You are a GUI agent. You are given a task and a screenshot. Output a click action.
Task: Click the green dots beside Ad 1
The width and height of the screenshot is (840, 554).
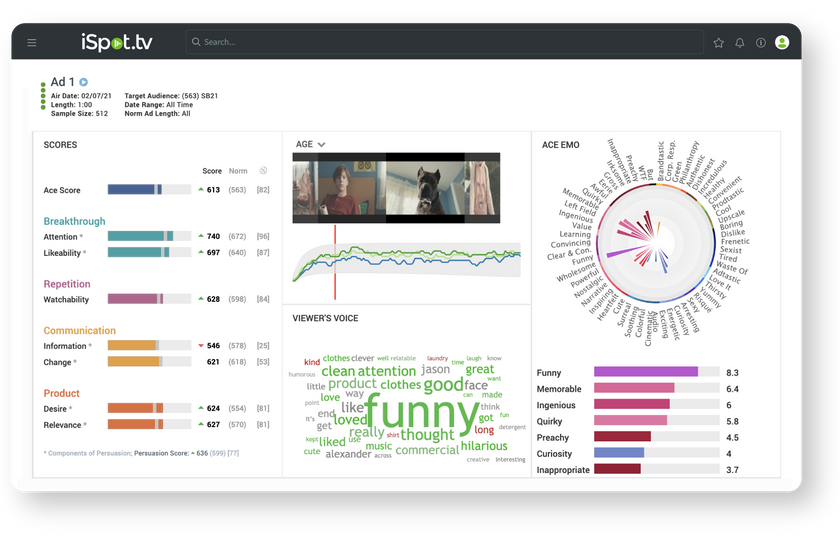[43, 95]
